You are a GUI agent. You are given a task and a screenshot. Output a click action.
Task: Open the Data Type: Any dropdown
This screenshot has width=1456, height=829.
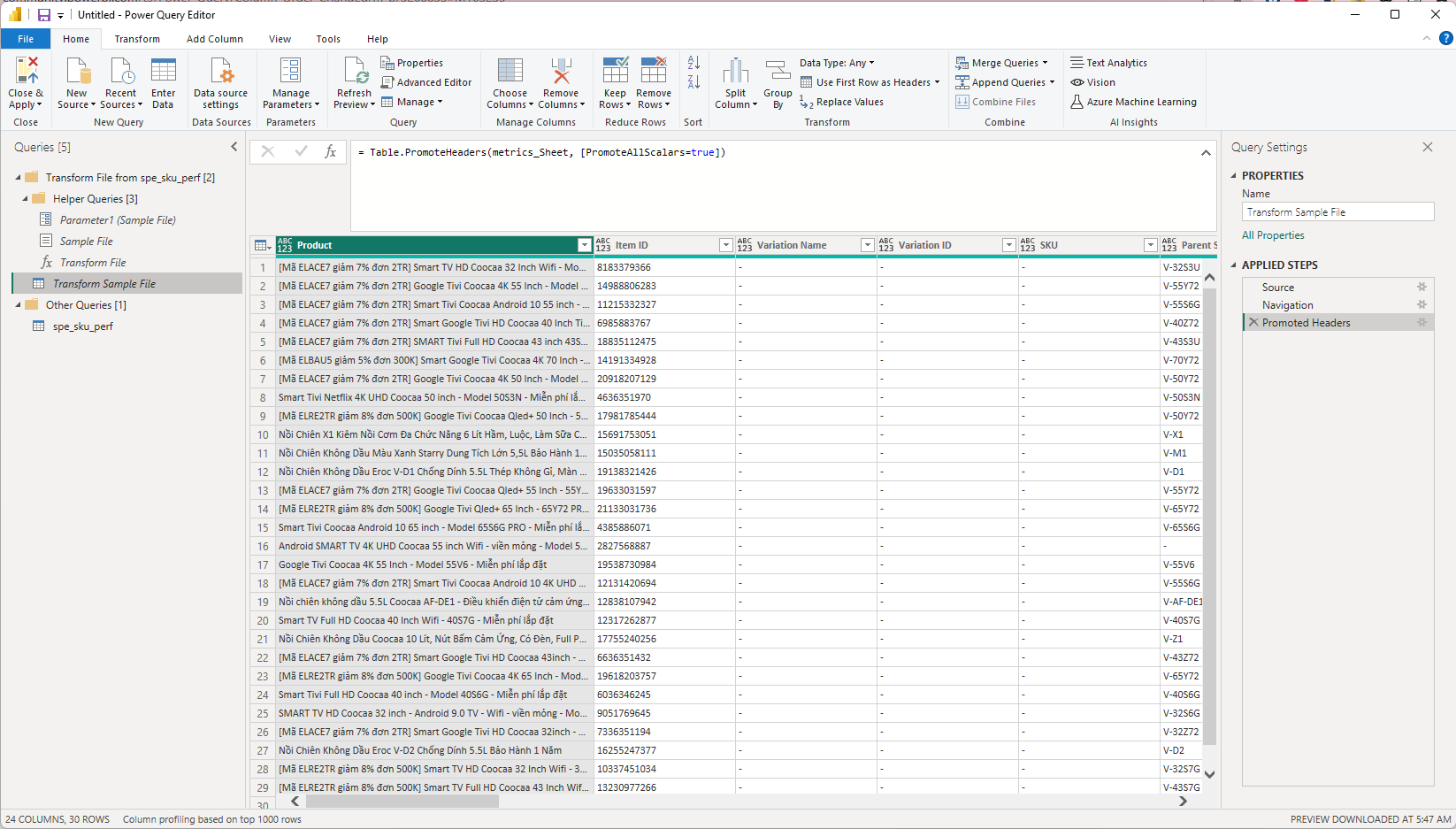tap(837, 63)
